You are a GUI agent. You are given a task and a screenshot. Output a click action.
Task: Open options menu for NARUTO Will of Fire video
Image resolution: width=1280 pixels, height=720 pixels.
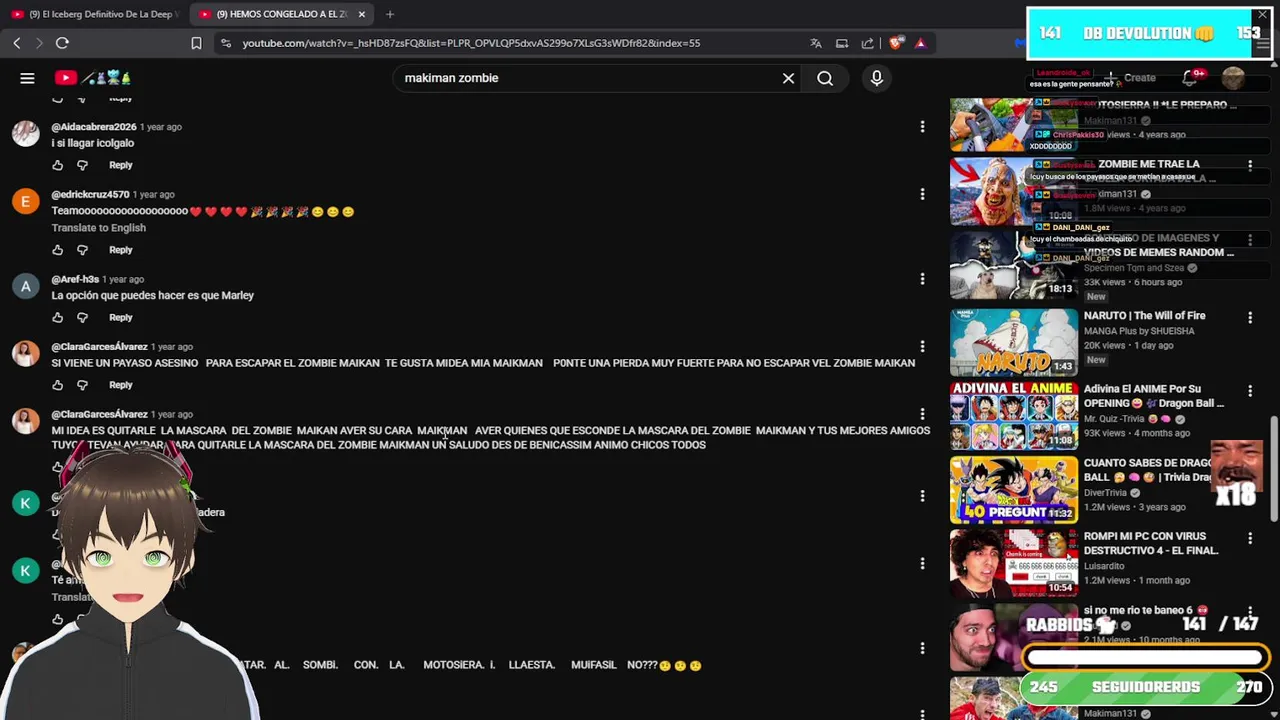click(x=1250, y=318)
